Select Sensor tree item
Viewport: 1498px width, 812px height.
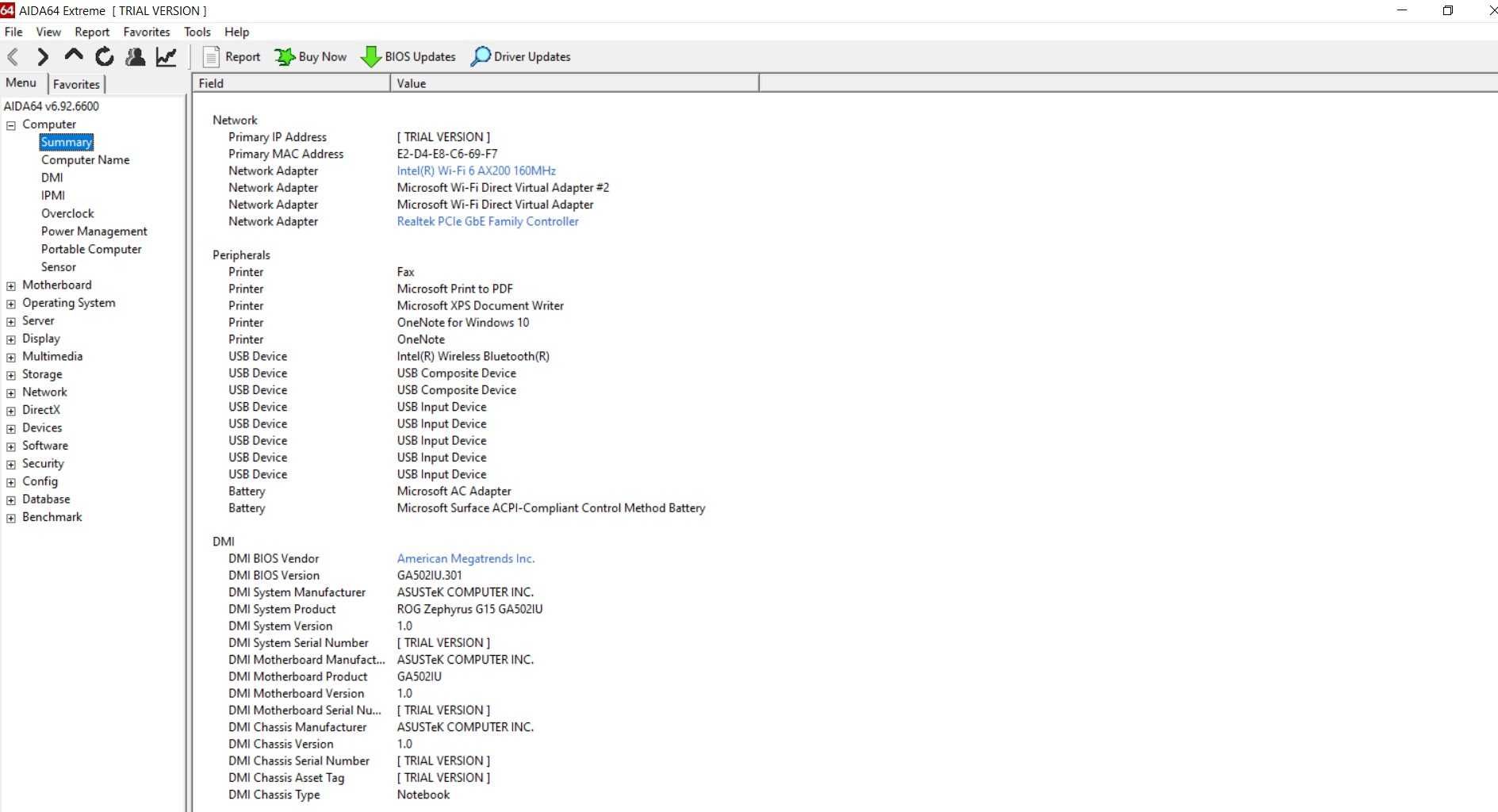point(59,266)
